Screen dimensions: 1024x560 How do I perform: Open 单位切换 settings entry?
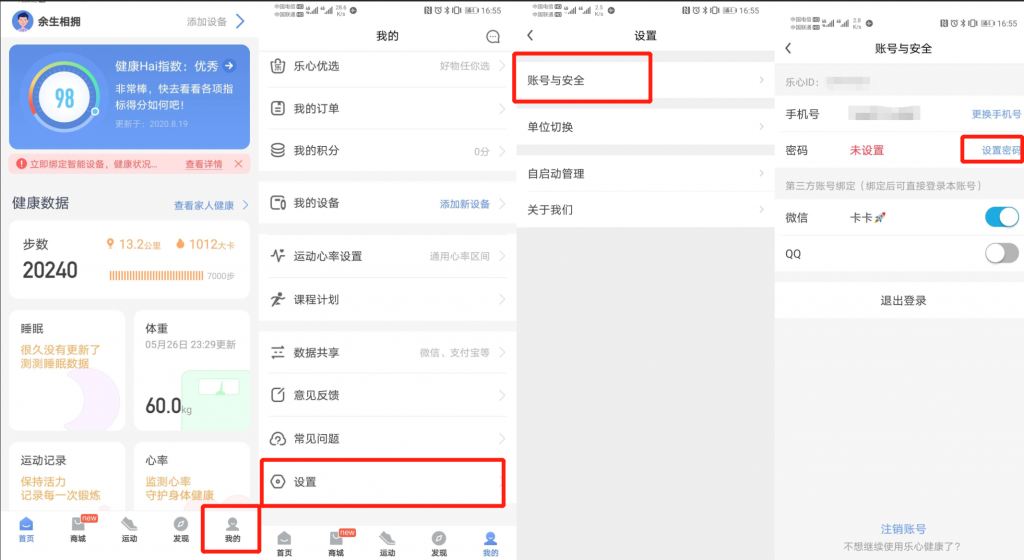645,127
